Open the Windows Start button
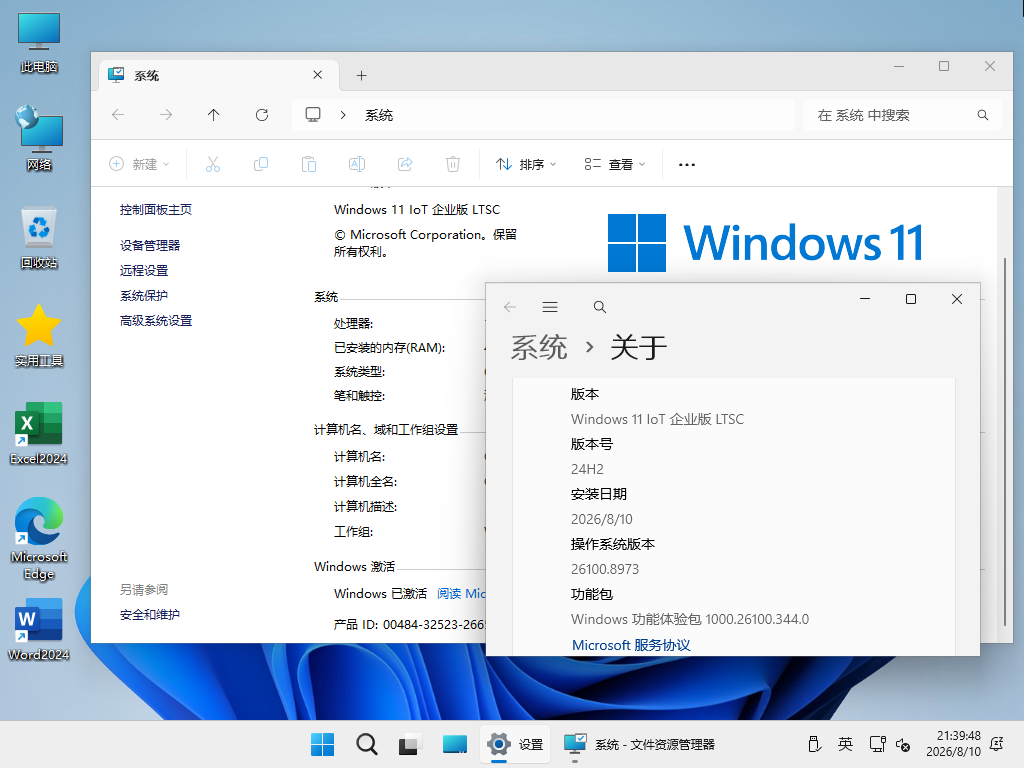This screenshot has width=1024, height=768. (323, 744)
